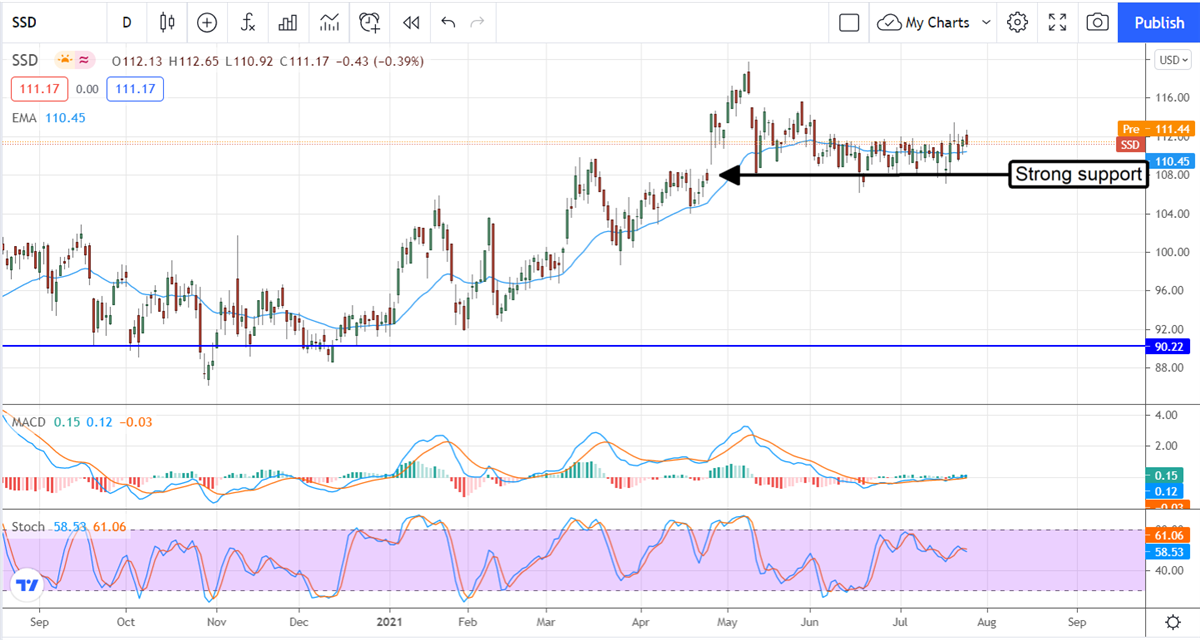Click the TradingView logo
Viewport: 1200px width, 640px height.
(26, 585)
